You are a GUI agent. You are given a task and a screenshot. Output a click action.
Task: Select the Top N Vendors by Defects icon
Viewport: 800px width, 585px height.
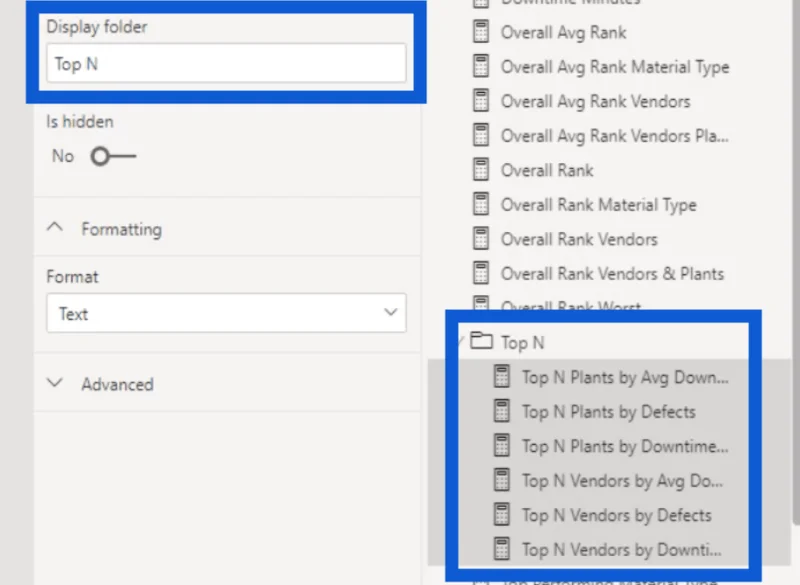[502, 515]
